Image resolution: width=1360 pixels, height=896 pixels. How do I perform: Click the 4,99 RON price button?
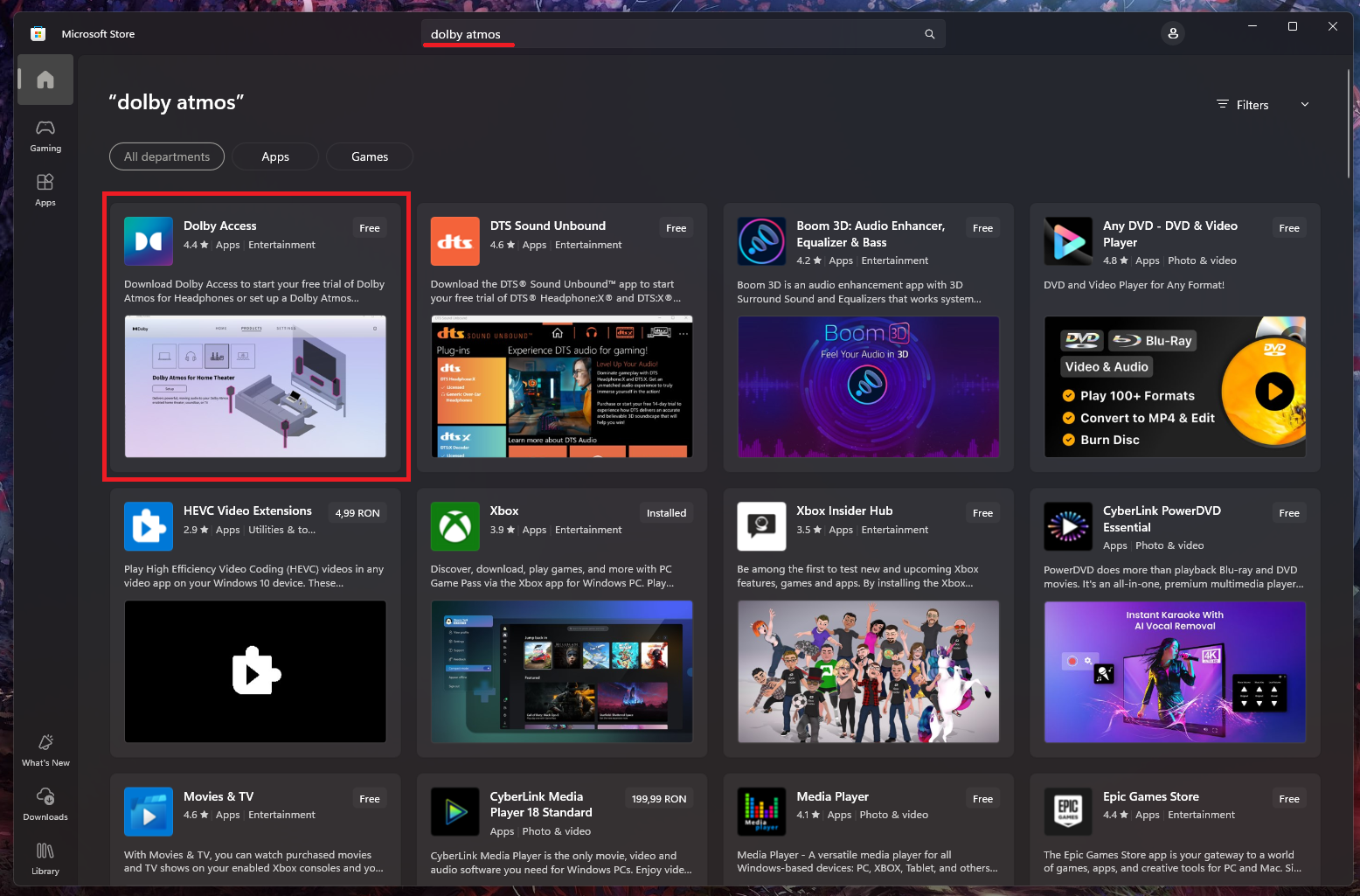pos(357,513)
